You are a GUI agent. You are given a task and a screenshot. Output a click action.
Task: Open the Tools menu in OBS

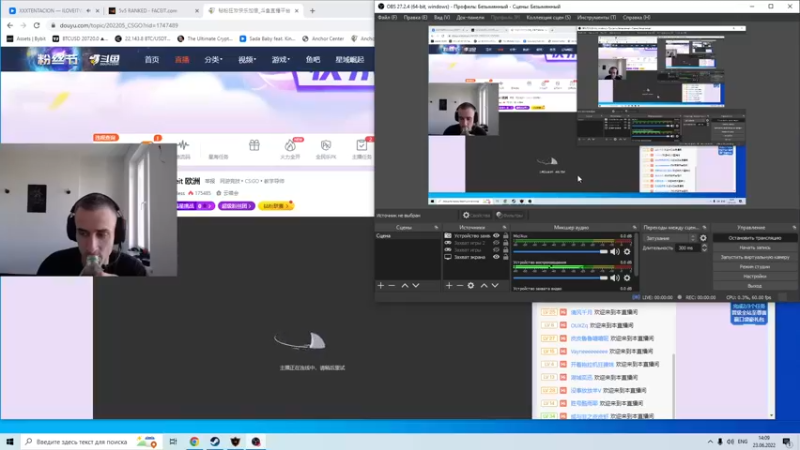(x=596, y=17)
